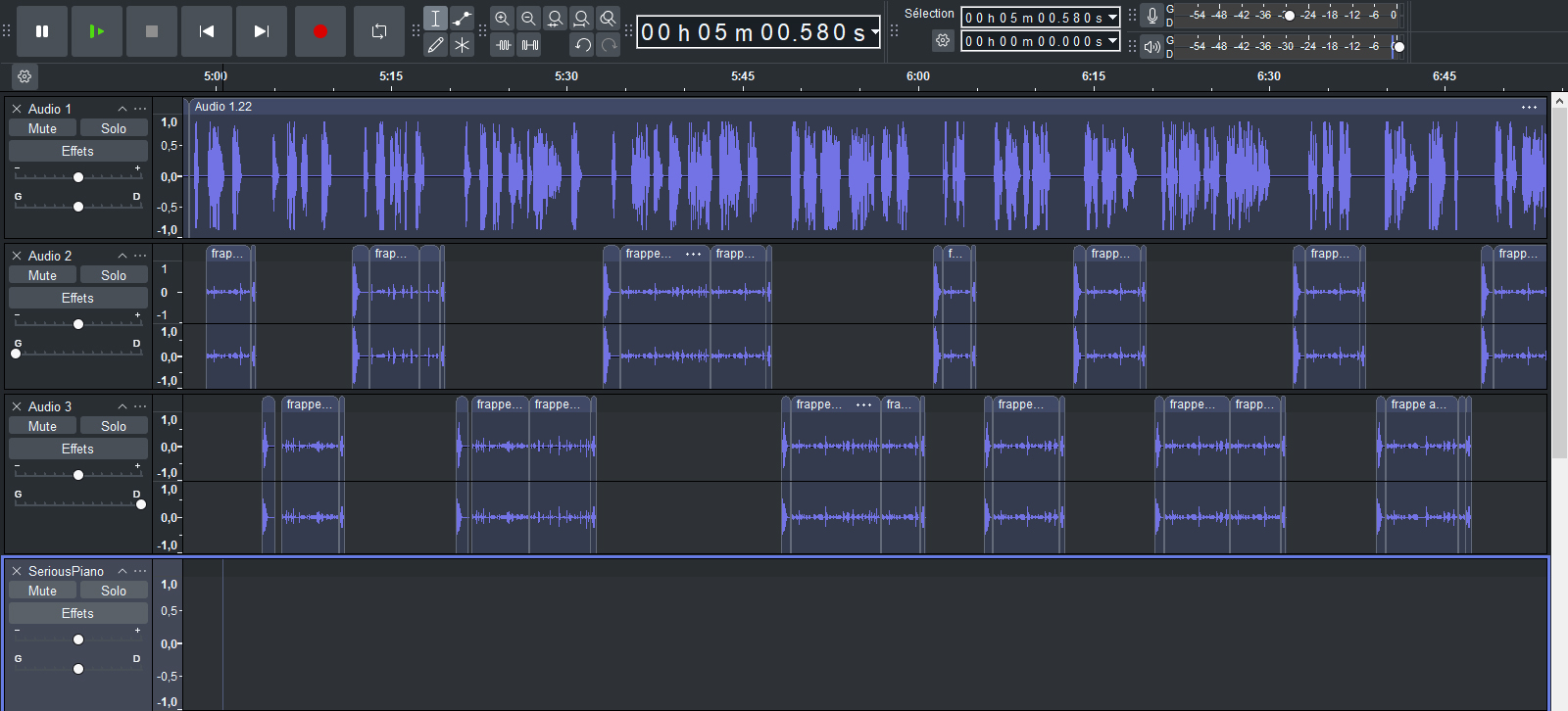This screenshot has width=1568, height=711.
Task: Click the Trim audio outside selection icon
Action: pyautogui.click(x=503, y=45)
